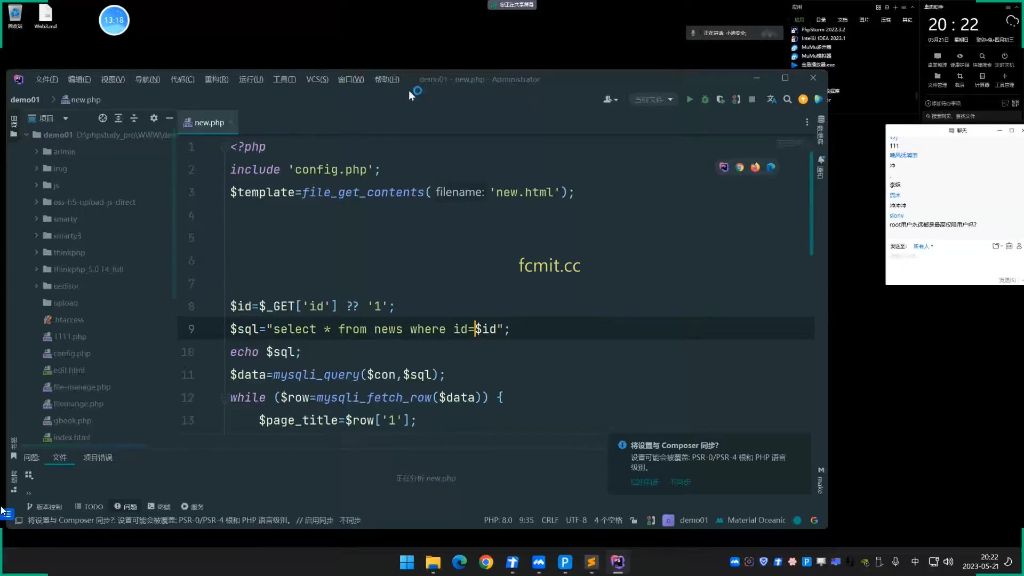Click PHP: 8.0 language level in status bar
The image size is (1024, 576).
click(498, 520)
